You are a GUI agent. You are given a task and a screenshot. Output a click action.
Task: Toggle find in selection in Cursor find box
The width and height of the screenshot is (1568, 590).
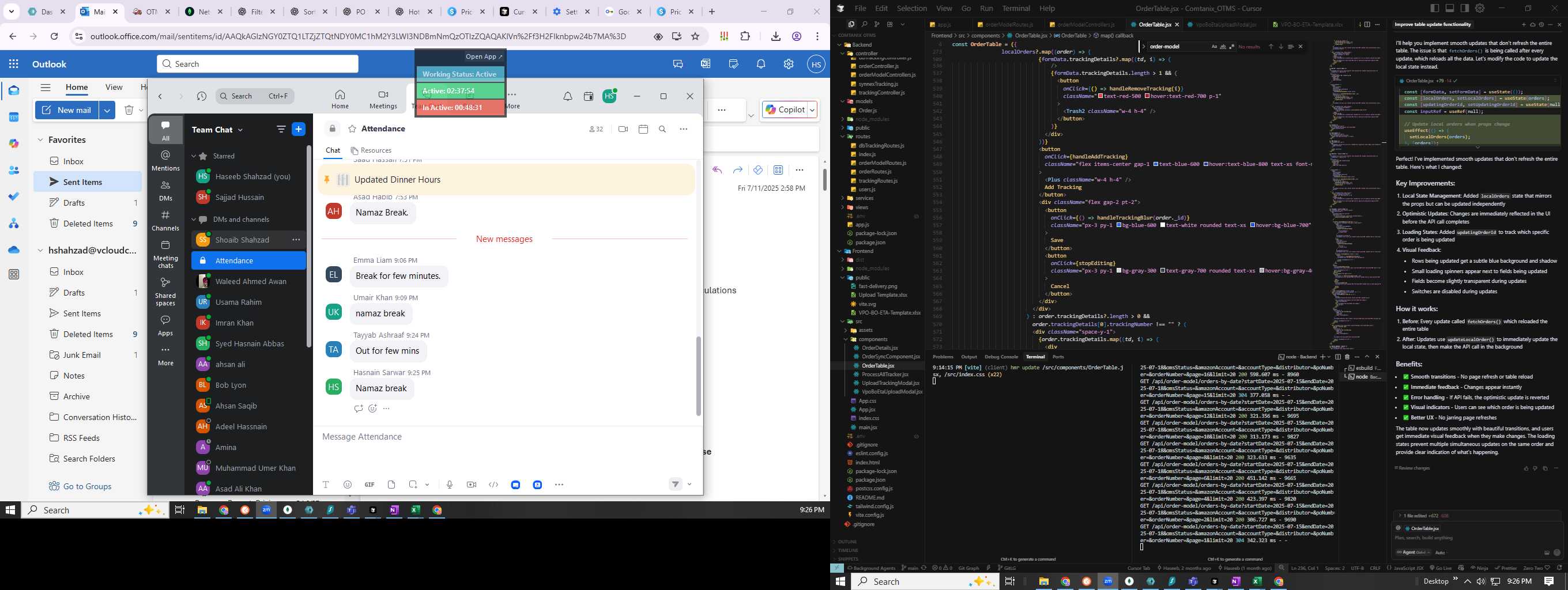pyautogui.click(x=1291, y=47)
